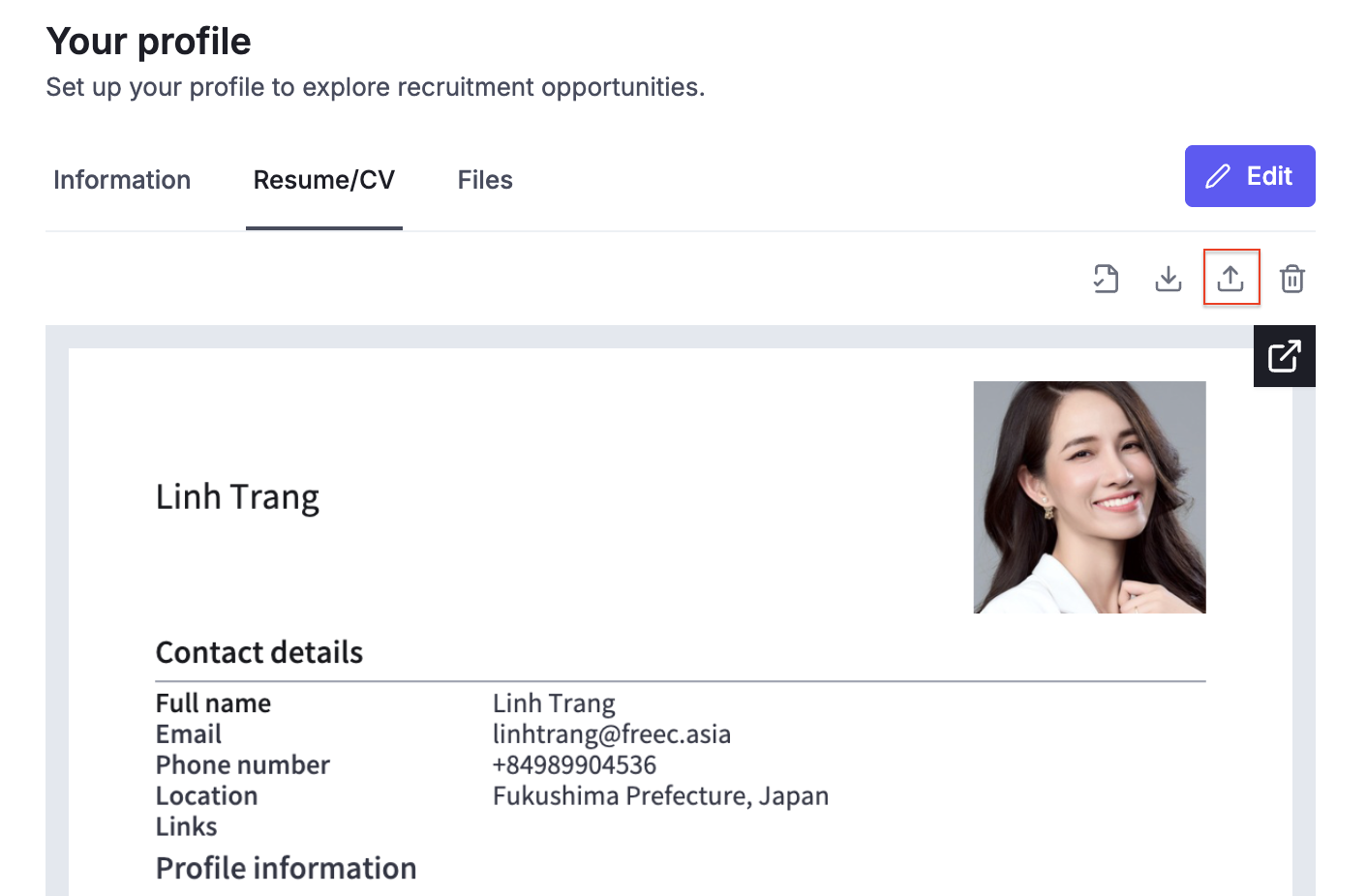
Task: Open the Files tab
Action: (485, 180)
